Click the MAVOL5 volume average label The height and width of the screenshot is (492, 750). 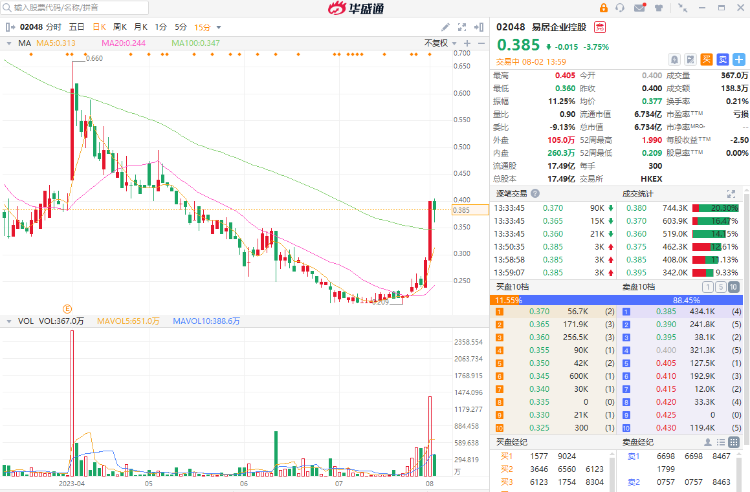128,321
